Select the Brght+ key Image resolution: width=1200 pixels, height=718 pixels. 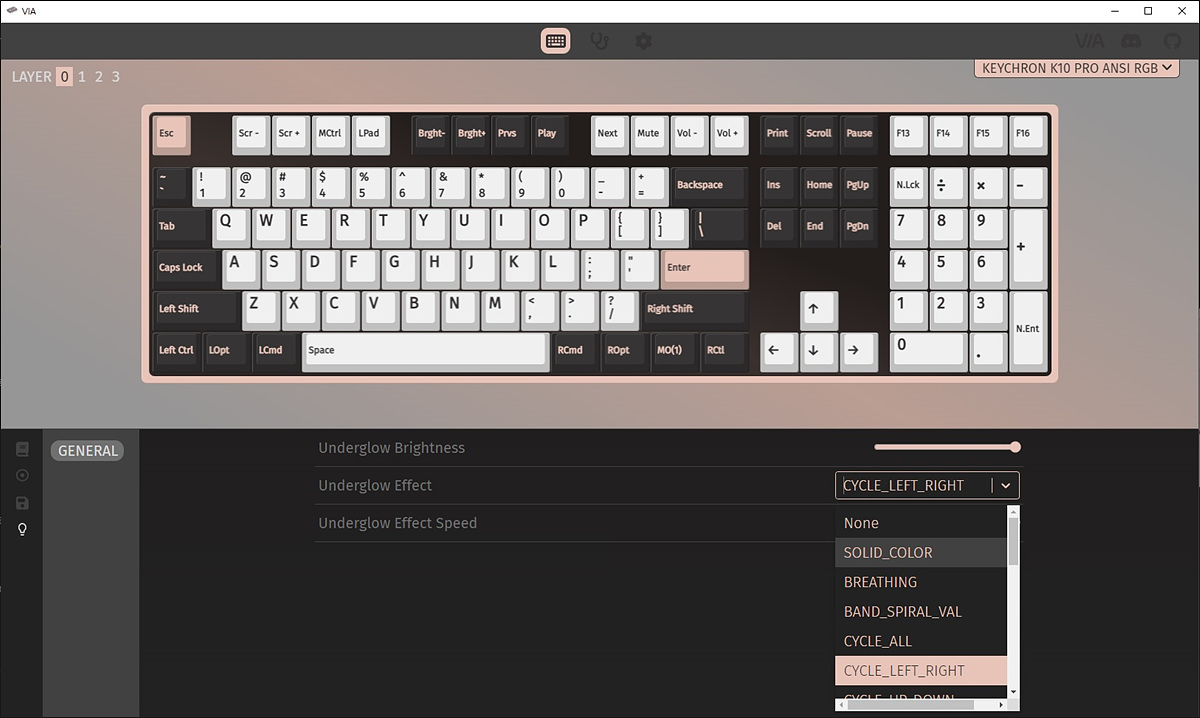[472, 135]
